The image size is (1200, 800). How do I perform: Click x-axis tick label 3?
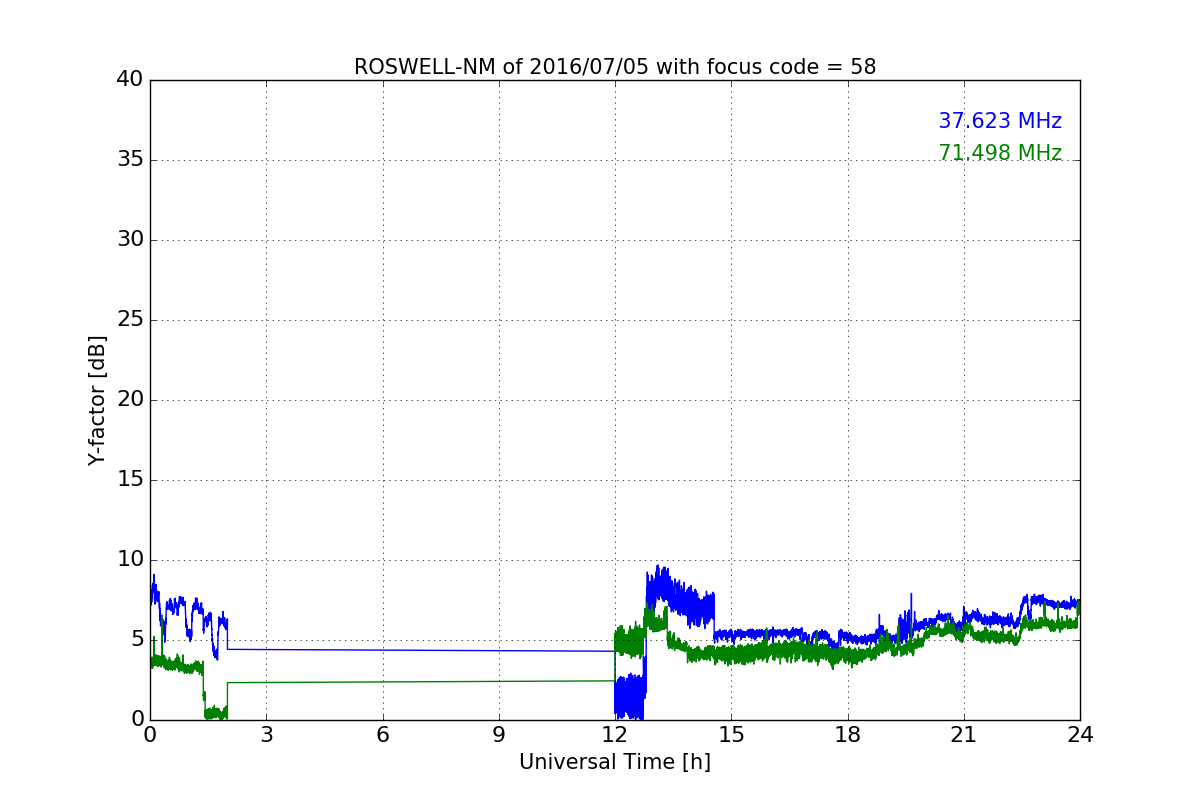[267, 734]
